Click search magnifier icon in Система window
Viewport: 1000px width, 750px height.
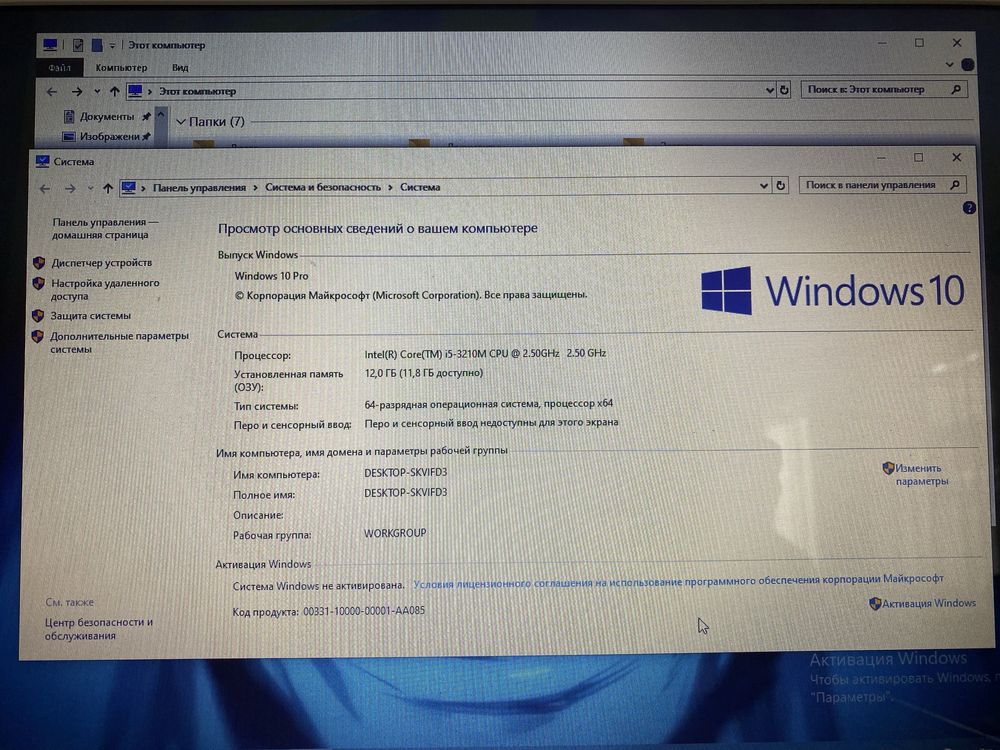955,185
